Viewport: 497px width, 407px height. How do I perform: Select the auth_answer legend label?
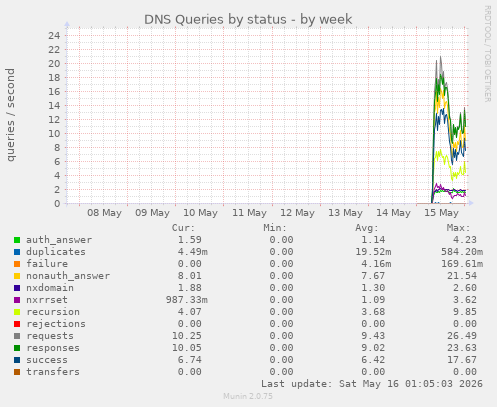click(59, 240)
